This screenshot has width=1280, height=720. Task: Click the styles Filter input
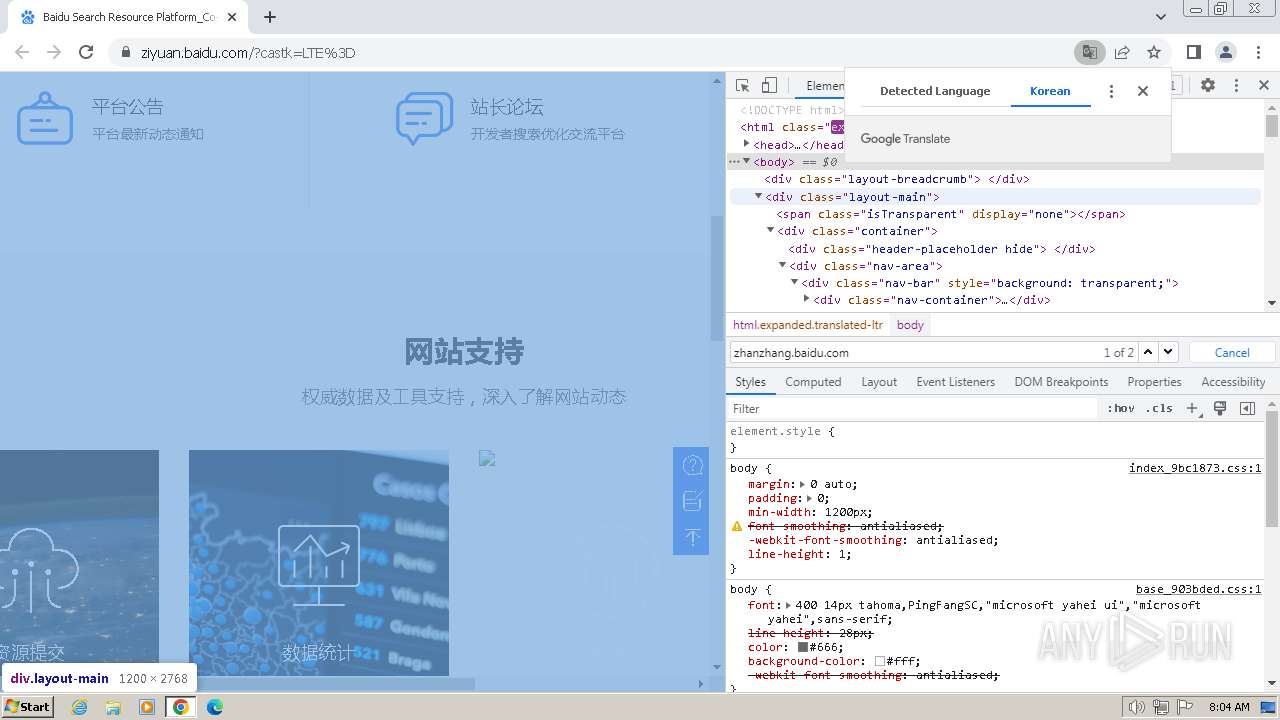click(x=912, y=408)
